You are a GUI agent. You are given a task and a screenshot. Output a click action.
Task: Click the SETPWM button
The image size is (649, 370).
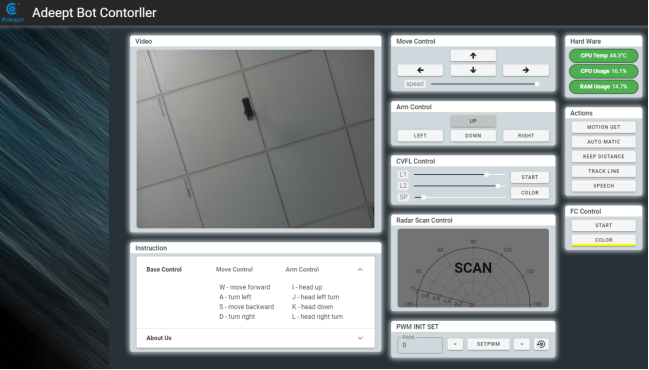tap(488, 344)
